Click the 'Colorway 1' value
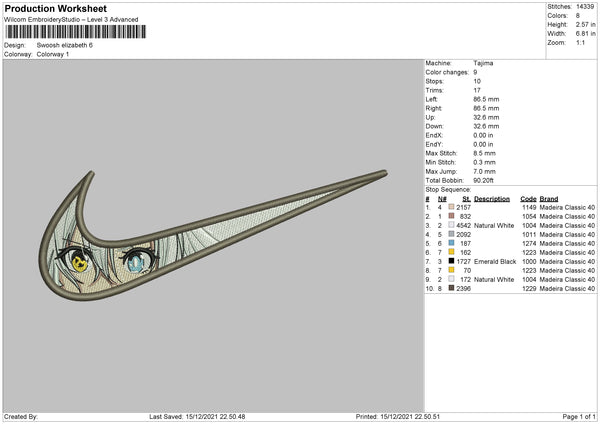This screenshot has height=424, width=600. coord(53,54)
